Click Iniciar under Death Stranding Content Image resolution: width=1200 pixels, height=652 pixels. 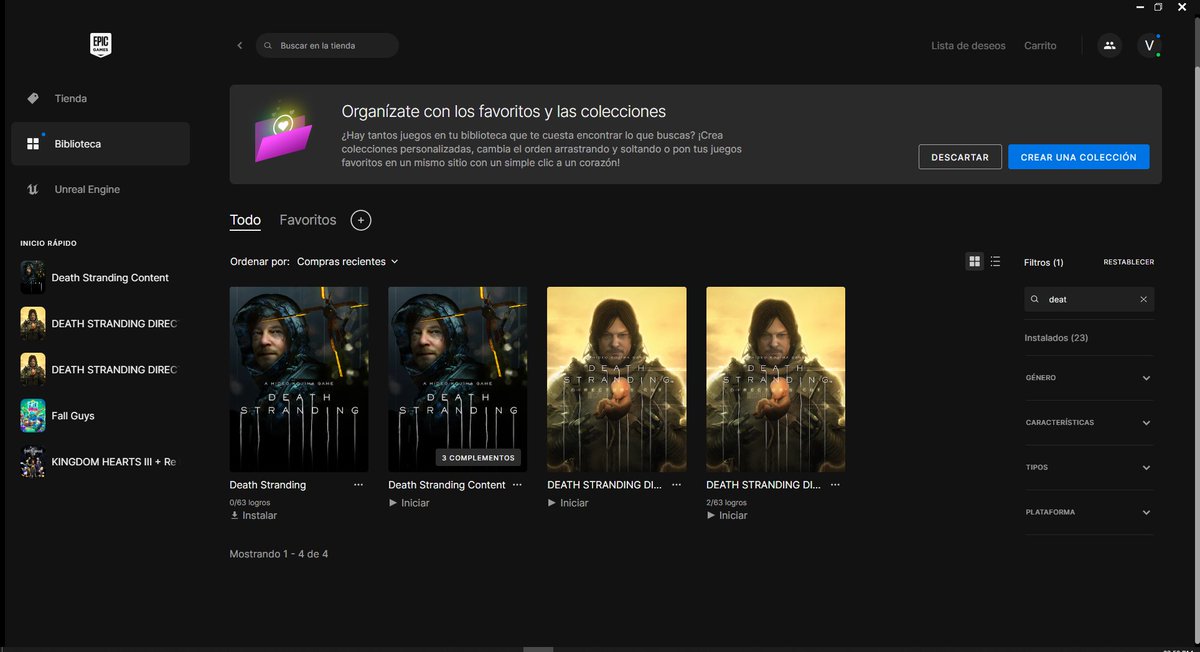tap(409, 503)
